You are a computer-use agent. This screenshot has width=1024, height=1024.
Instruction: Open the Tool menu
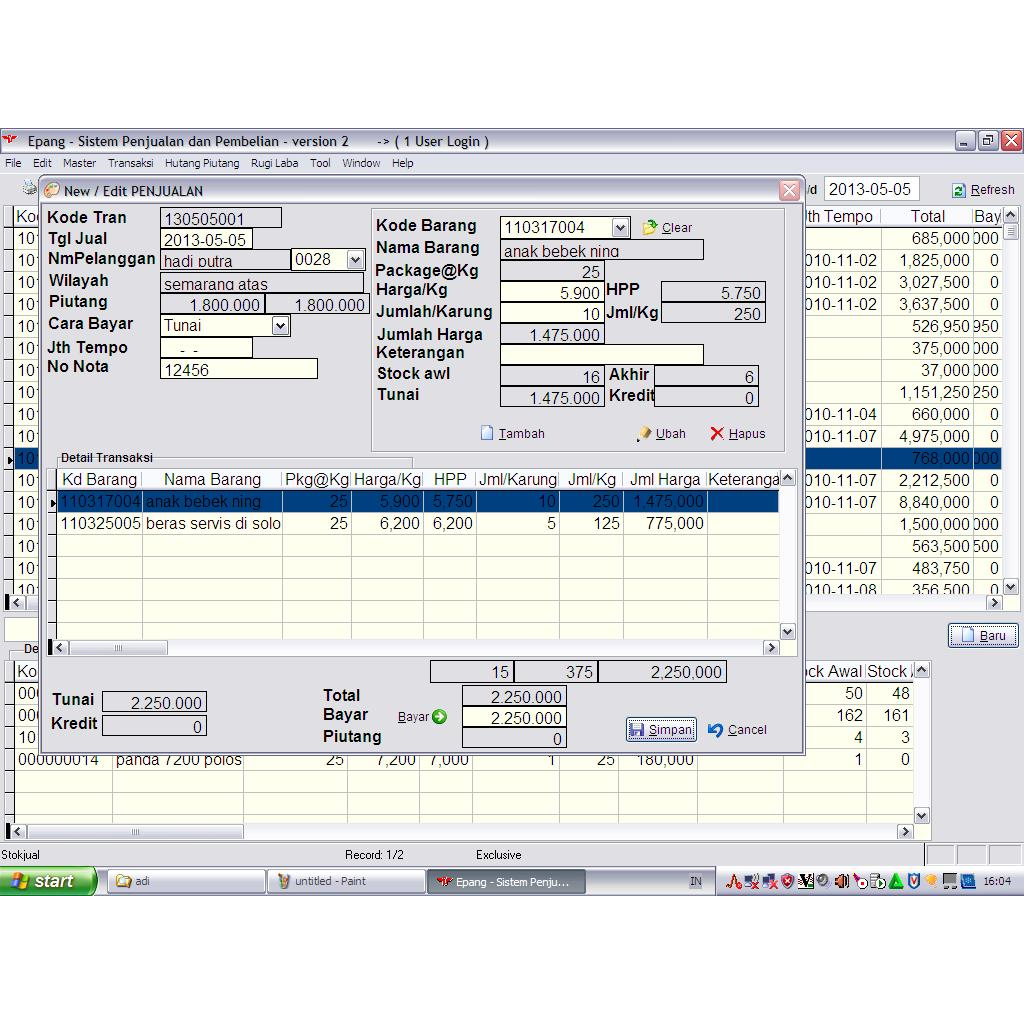click(320, 163)
